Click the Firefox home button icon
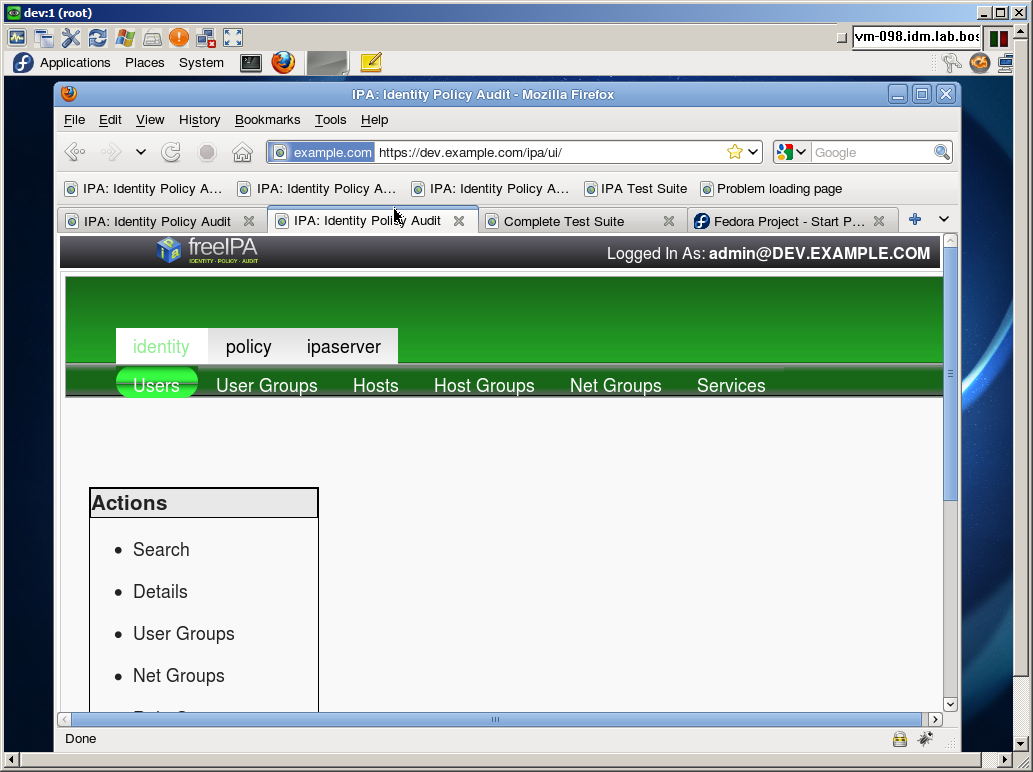The height and width of the screenshot is (772, 1033). click(241, 153)
